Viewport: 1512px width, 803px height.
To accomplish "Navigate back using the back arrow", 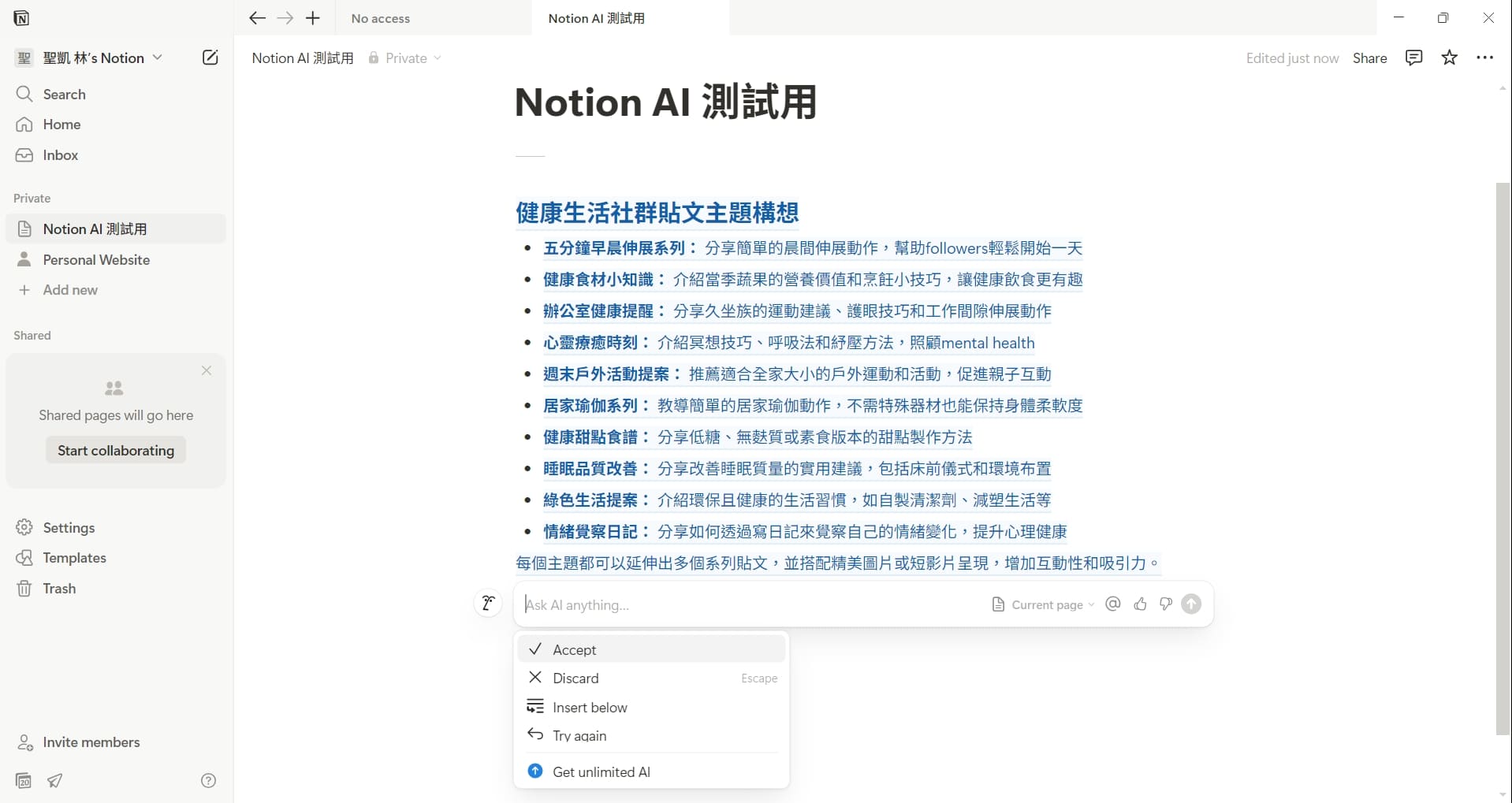I will click(256, 17).
